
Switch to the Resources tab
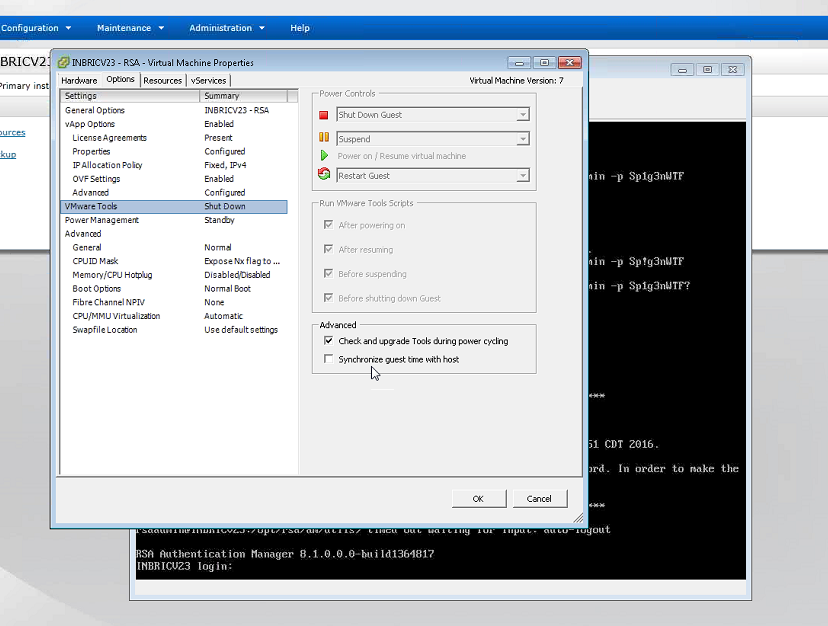point(162,79)
